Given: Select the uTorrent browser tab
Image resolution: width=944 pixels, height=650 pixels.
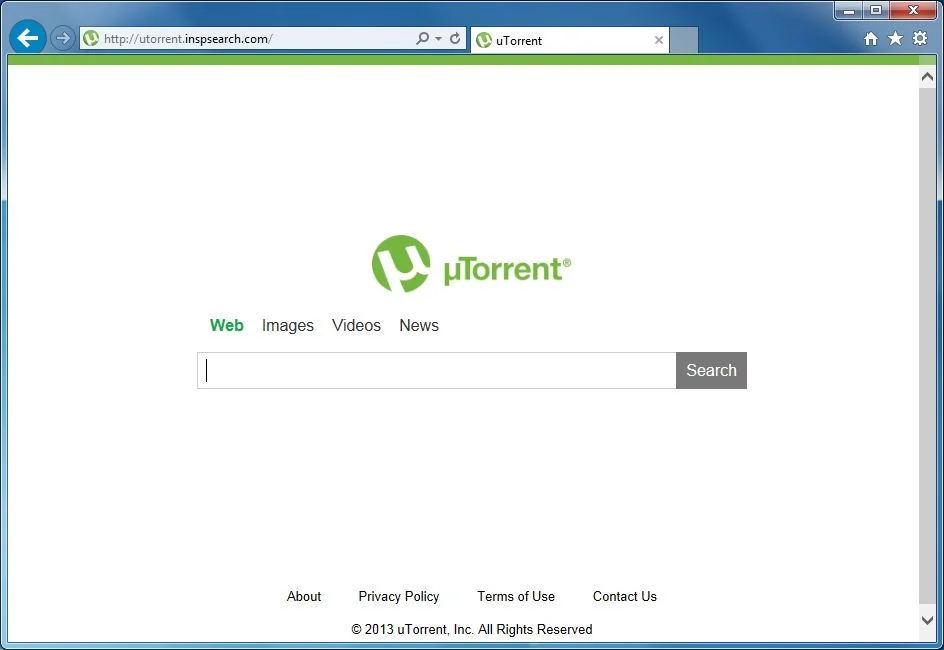Looking at the screenshot, I should [x=570, y=40].
